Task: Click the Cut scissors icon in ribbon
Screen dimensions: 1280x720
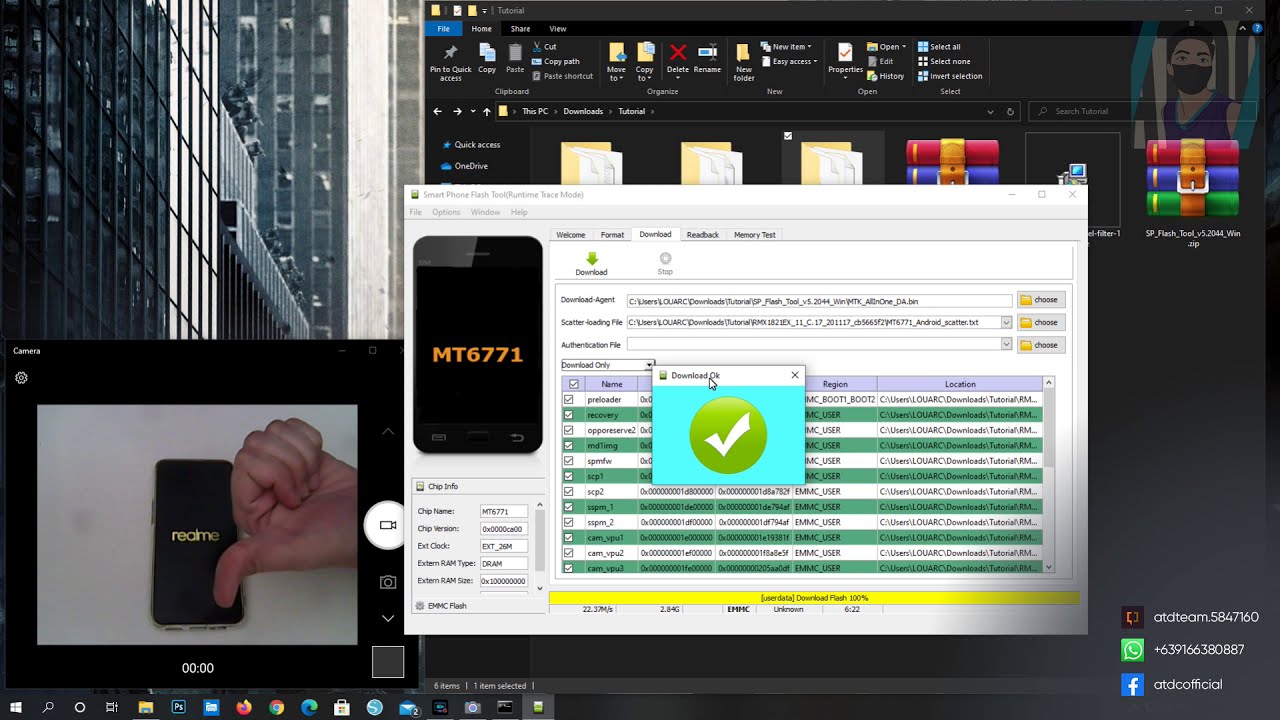Action: (x=538, y=47)
